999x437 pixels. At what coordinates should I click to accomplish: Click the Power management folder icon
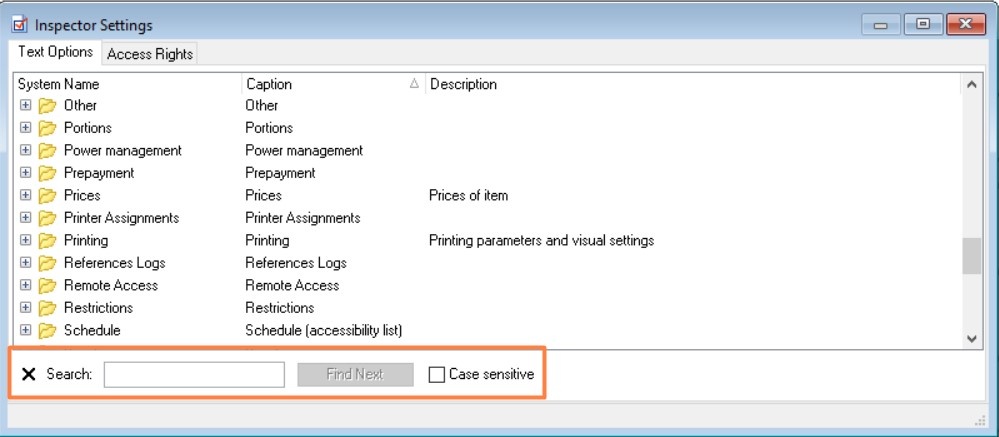47,151
